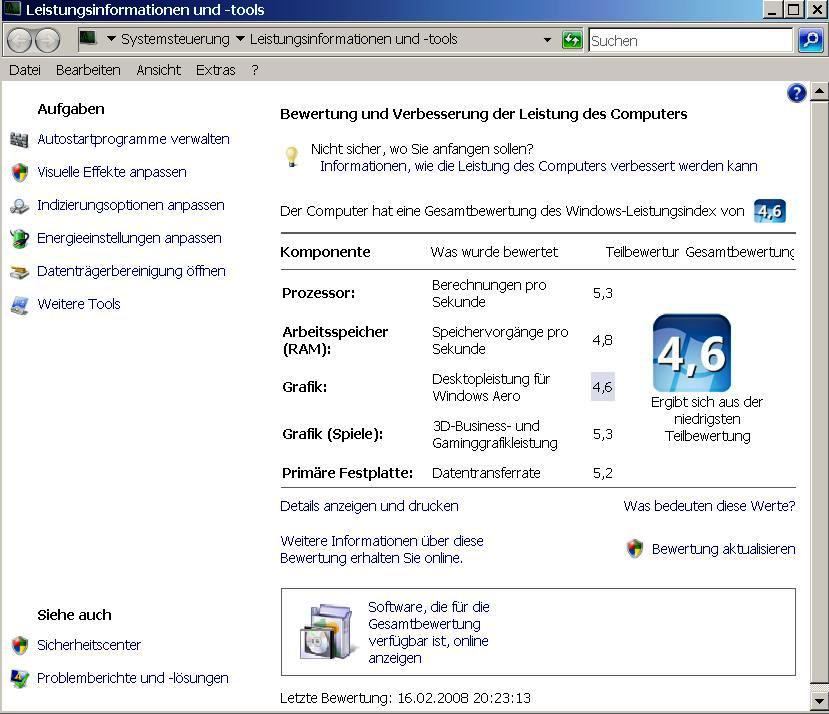Click the Weitere Tools laptop icon
Screen dimensions: 829x714
[x=20, y=305]
